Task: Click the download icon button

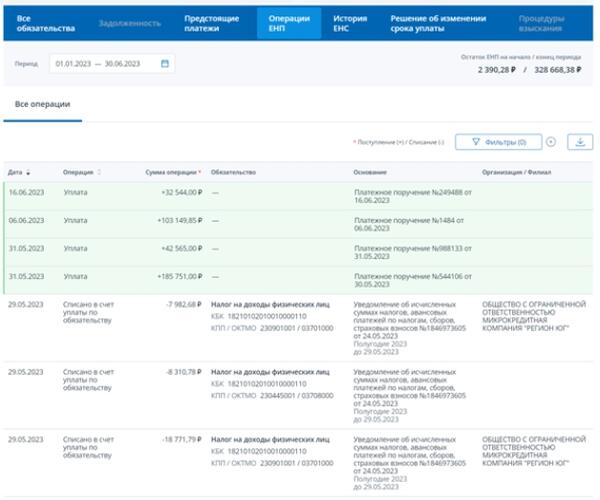Action: pyautogui.click(x=580, y=142)
